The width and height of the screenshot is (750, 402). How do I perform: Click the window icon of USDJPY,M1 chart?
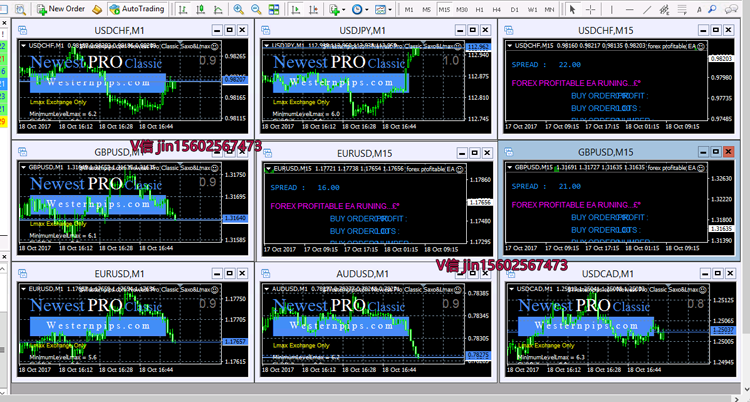266,30
